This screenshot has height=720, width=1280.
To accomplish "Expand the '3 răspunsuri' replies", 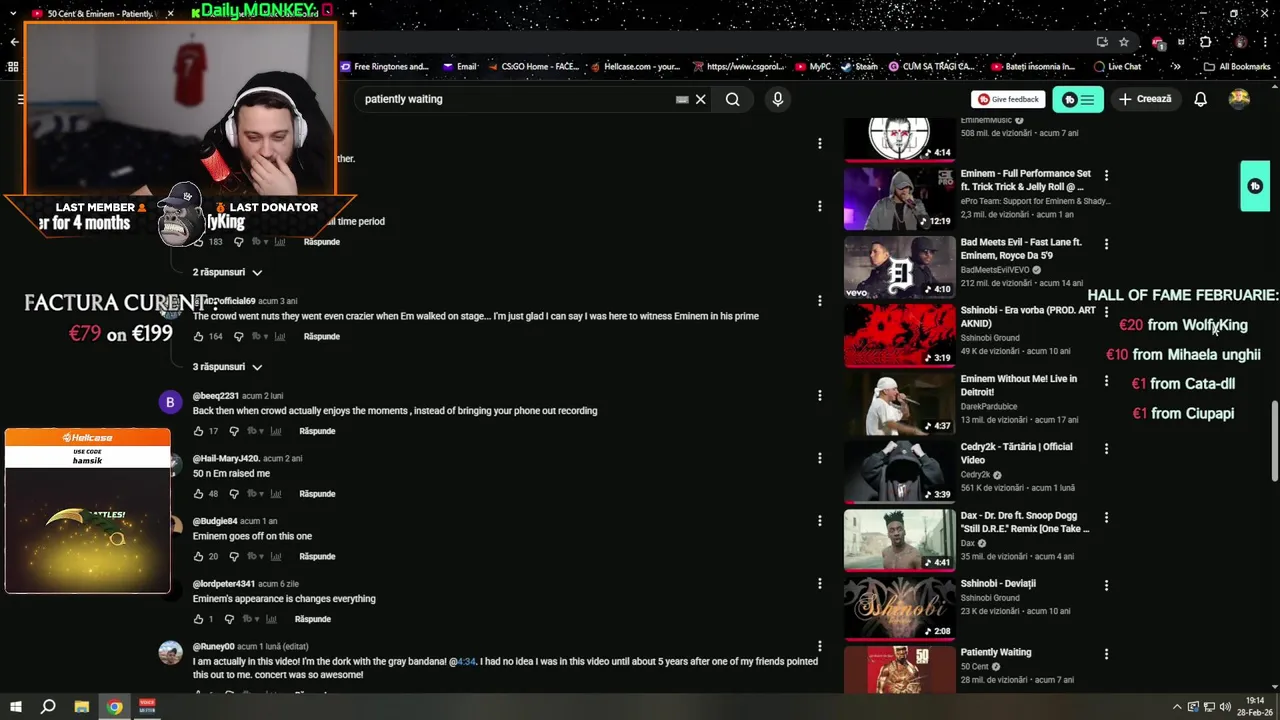I will (x=227, y=367).
